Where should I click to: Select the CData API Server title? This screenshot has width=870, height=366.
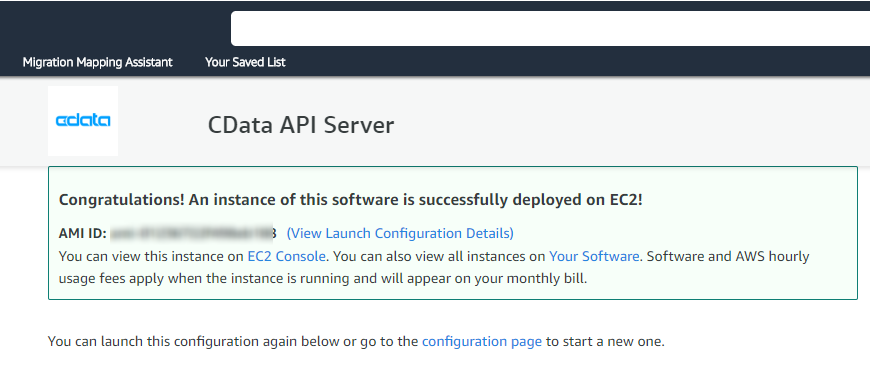tap(301, 125)
